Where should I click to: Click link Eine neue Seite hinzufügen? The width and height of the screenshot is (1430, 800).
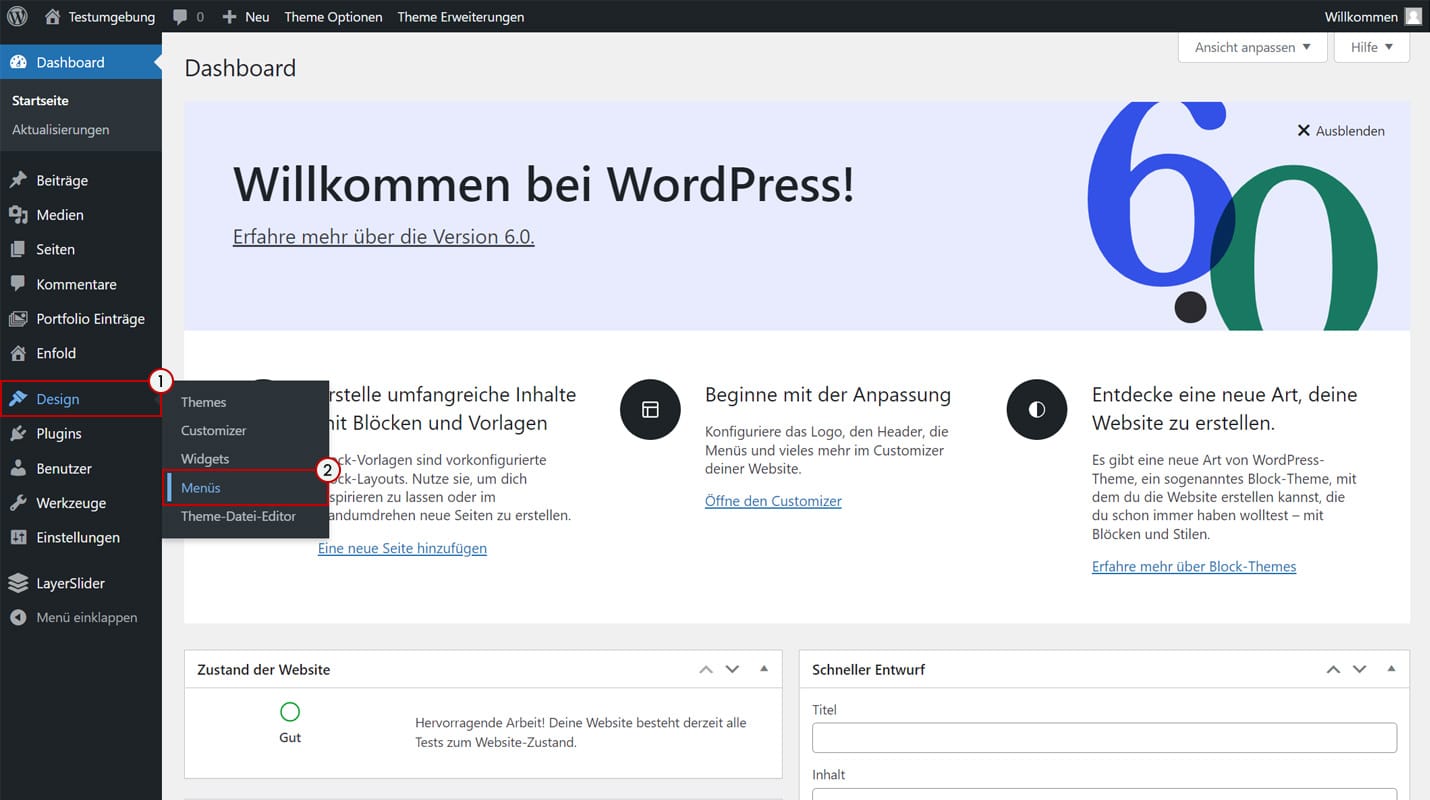pyautogui.click(x=402, y=548)
